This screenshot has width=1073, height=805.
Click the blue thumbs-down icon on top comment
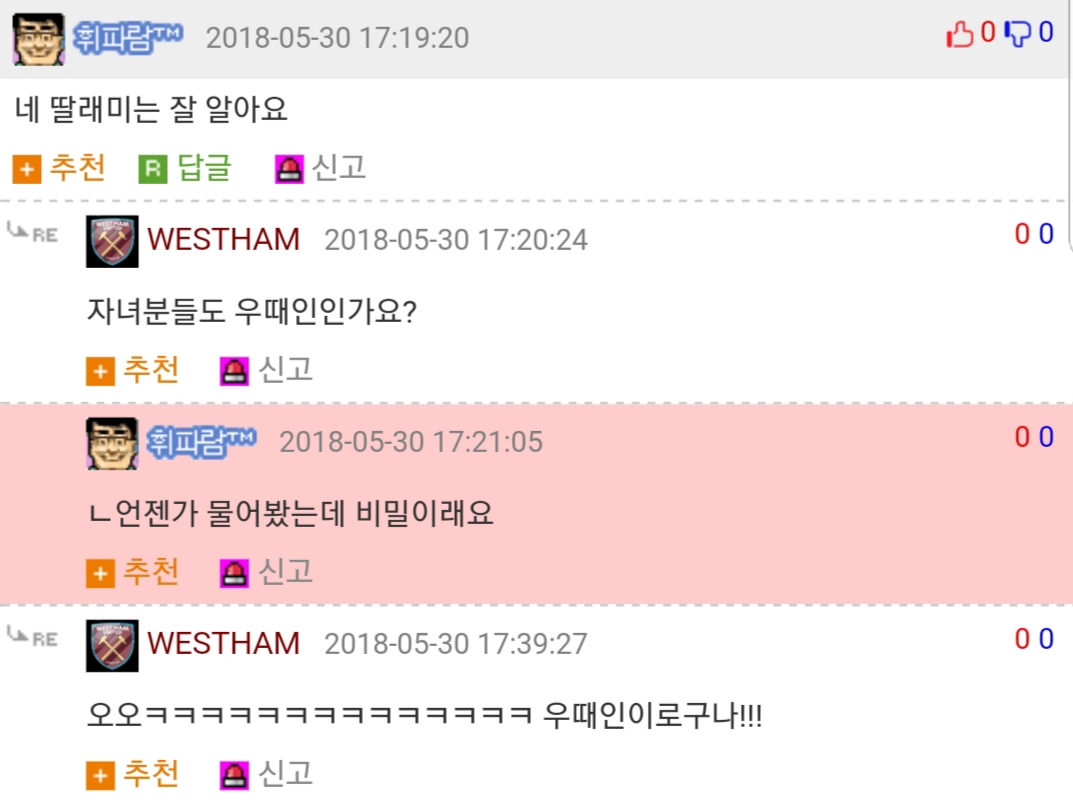coord(1018,33)
